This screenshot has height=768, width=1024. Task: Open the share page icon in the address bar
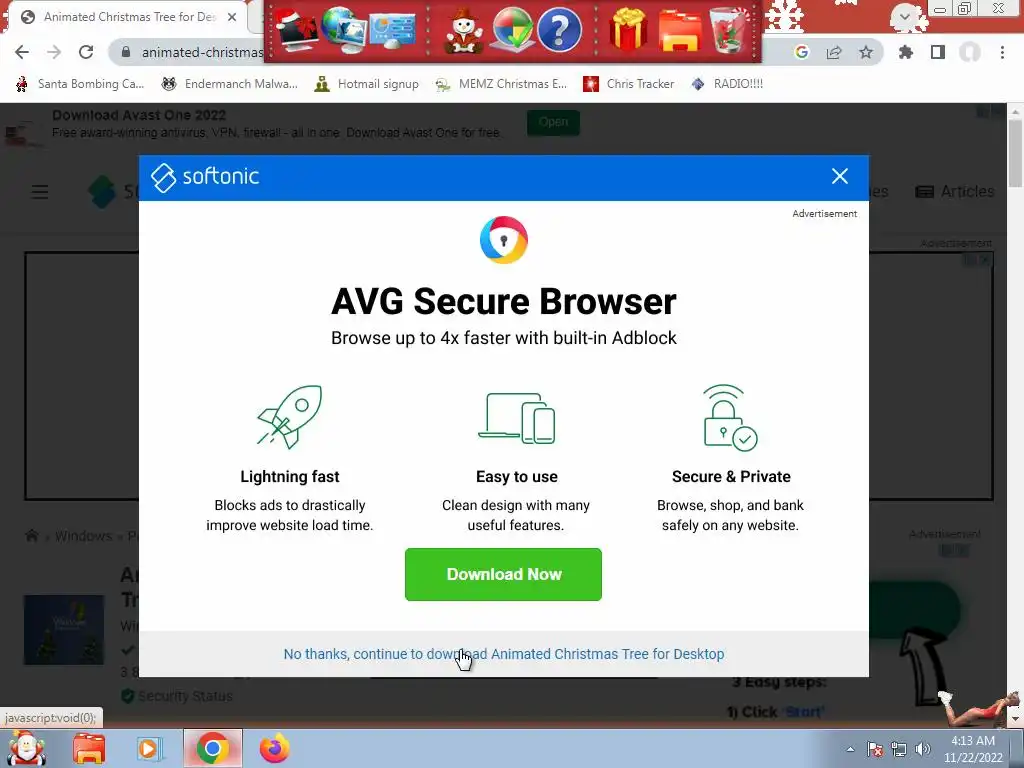pyautogui.click(x=834, y=52)
